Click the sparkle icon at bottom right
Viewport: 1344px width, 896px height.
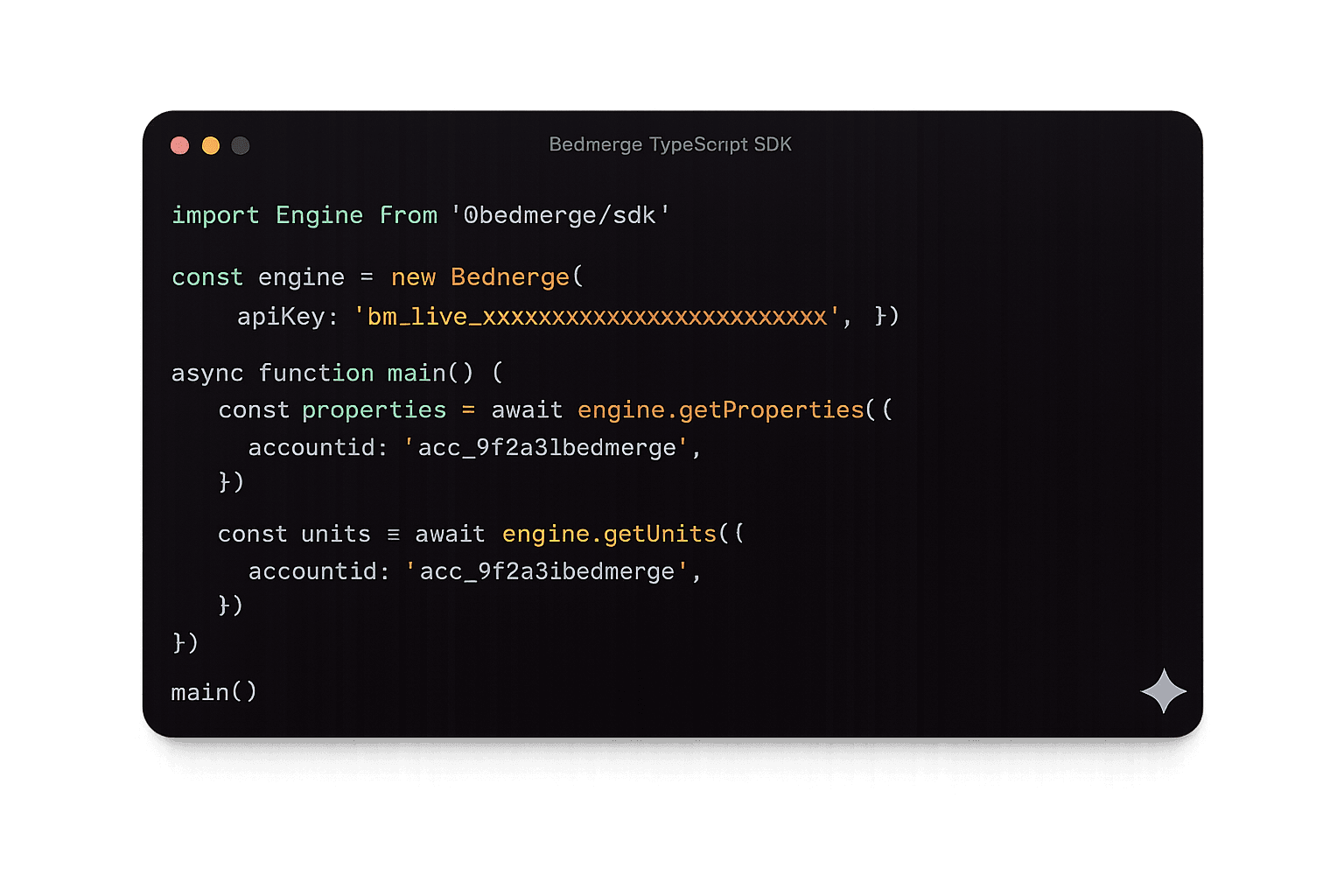[1164, 692]
